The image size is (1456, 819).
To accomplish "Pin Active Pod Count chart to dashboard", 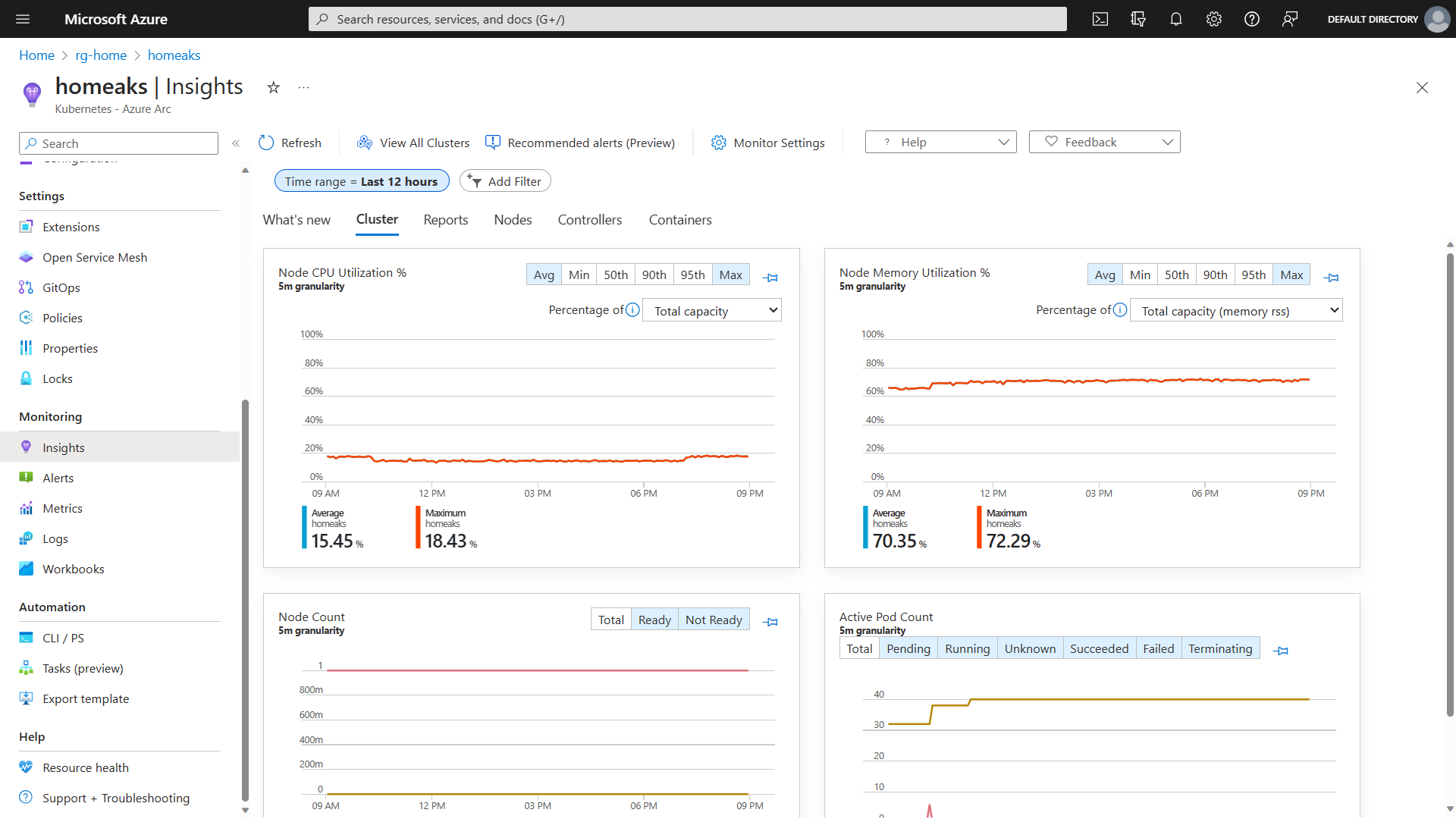I will (1281, 651).
